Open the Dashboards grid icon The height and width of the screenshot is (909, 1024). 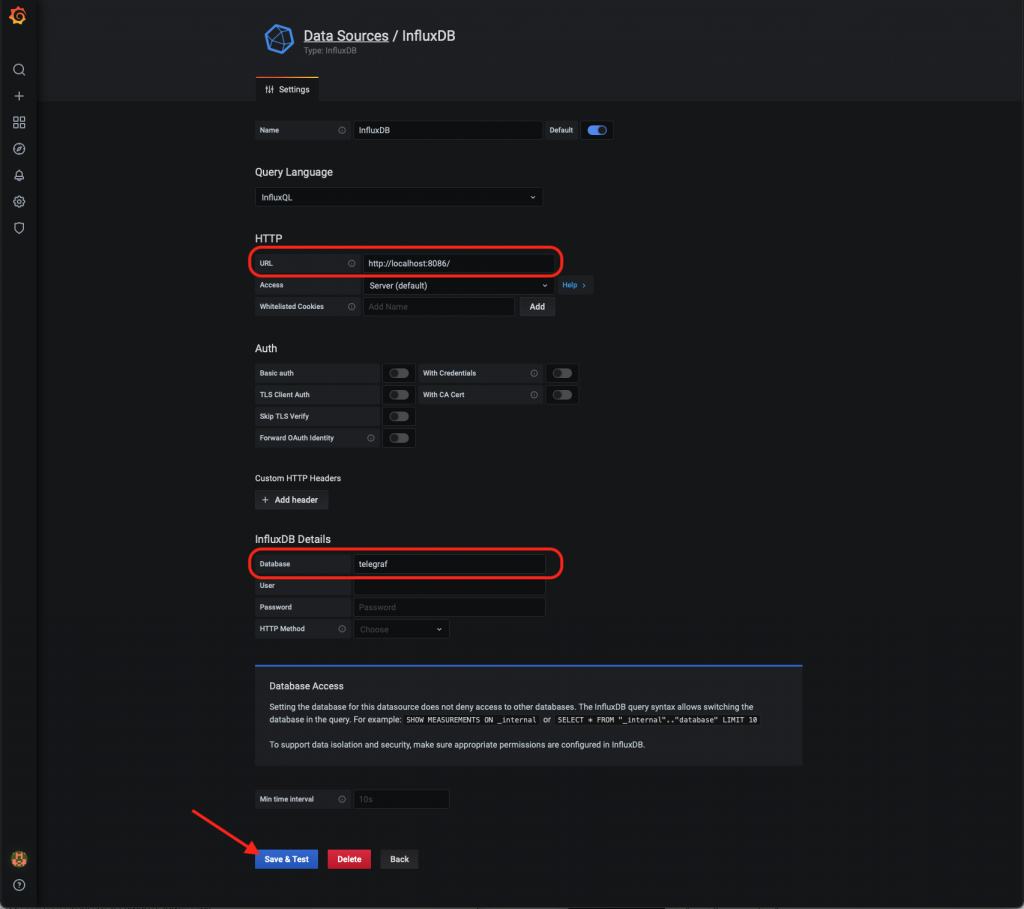coord(19,122)
